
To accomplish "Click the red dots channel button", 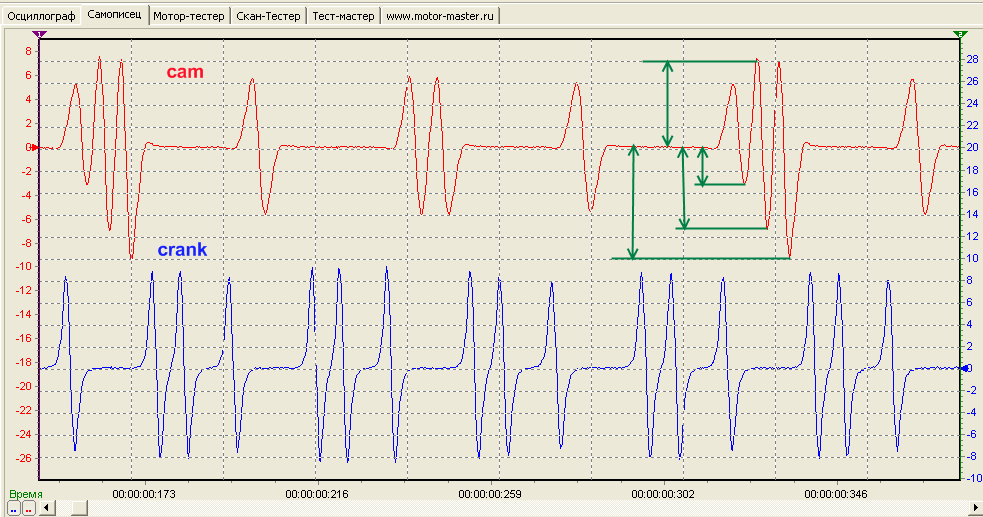I will pyautogui.click(x=29, y=509).
